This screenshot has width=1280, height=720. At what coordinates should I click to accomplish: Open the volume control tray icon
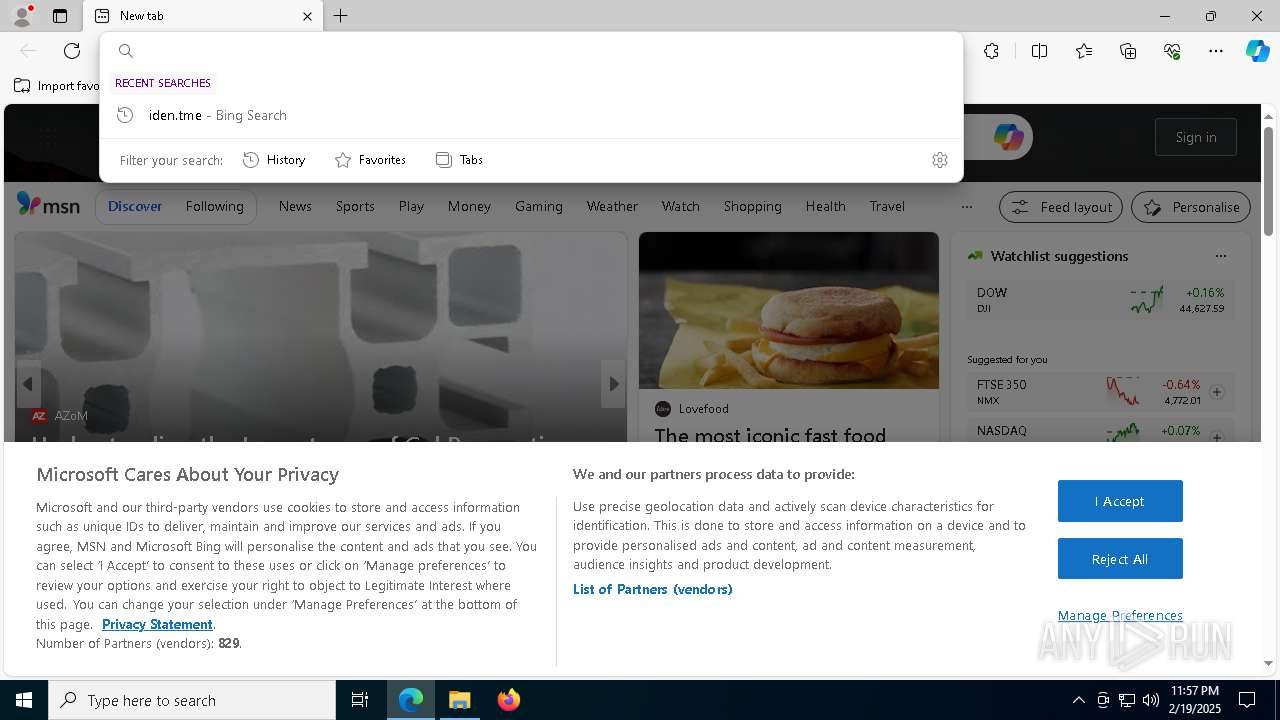(x=1150, y=700)
